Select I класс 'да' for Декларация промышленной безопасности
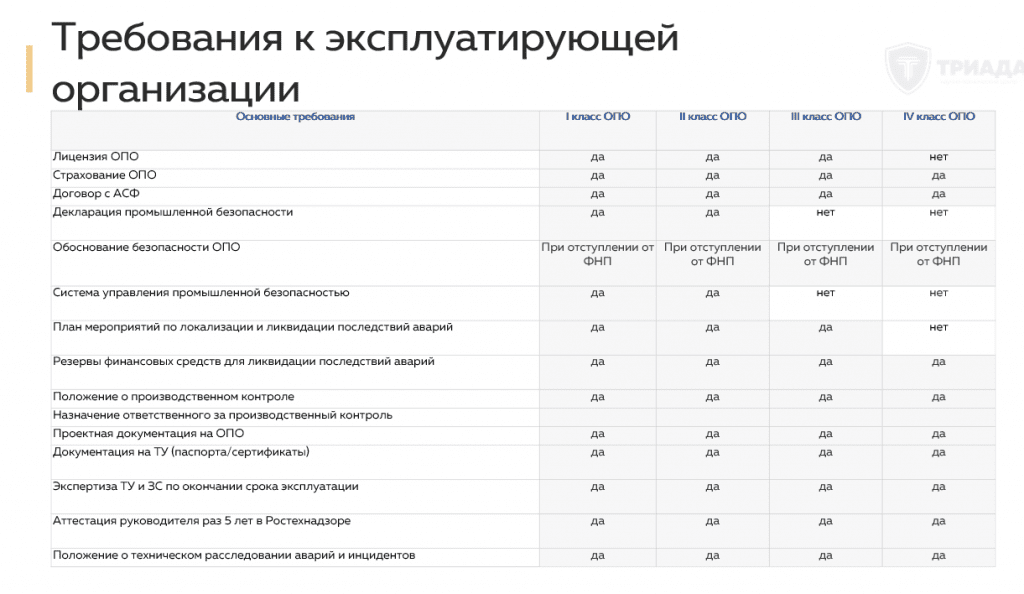1024x594 pixels. (x=598, y=213)
